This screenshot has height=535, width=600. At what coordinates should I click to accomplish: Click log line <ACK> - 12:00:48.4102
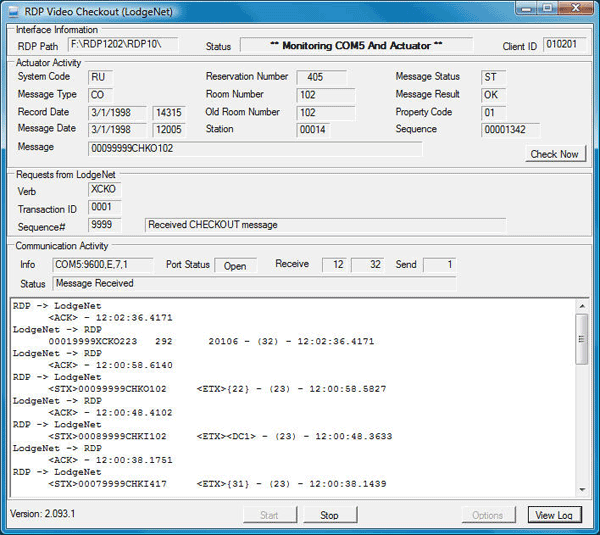[x=110, y=413]
